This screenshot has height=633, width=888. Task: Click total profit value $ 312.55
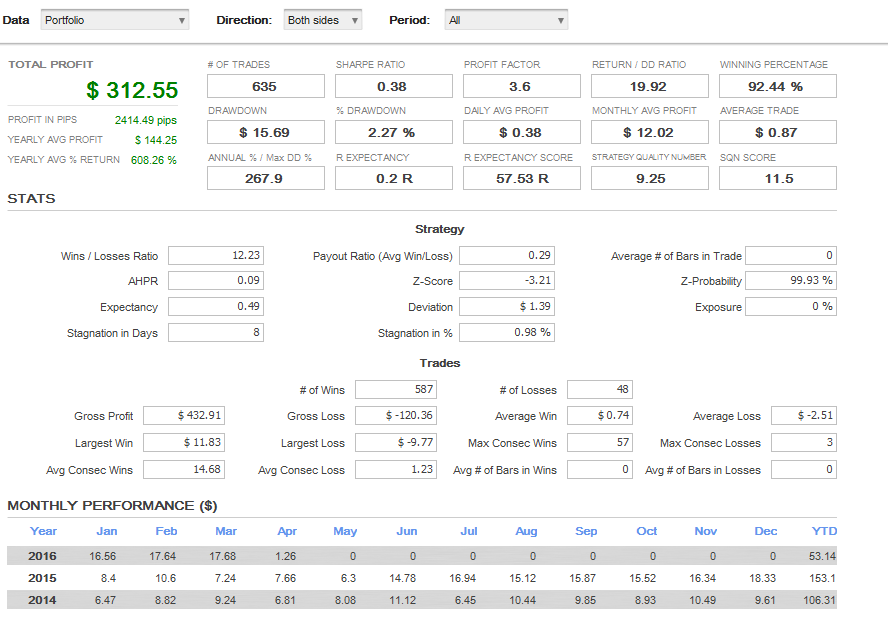[x=132, y=90]
